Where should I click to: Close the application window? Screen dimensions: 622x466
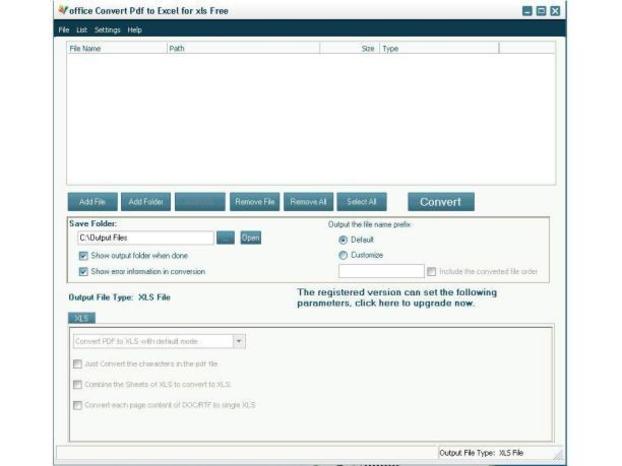555,11
